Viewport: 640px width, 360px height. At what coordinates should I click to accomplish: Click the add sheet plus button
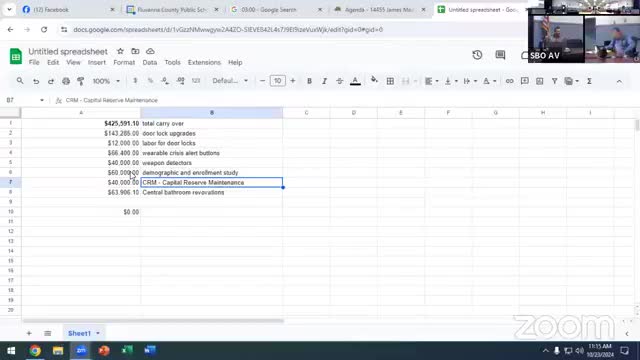click(x=29, y=333)
